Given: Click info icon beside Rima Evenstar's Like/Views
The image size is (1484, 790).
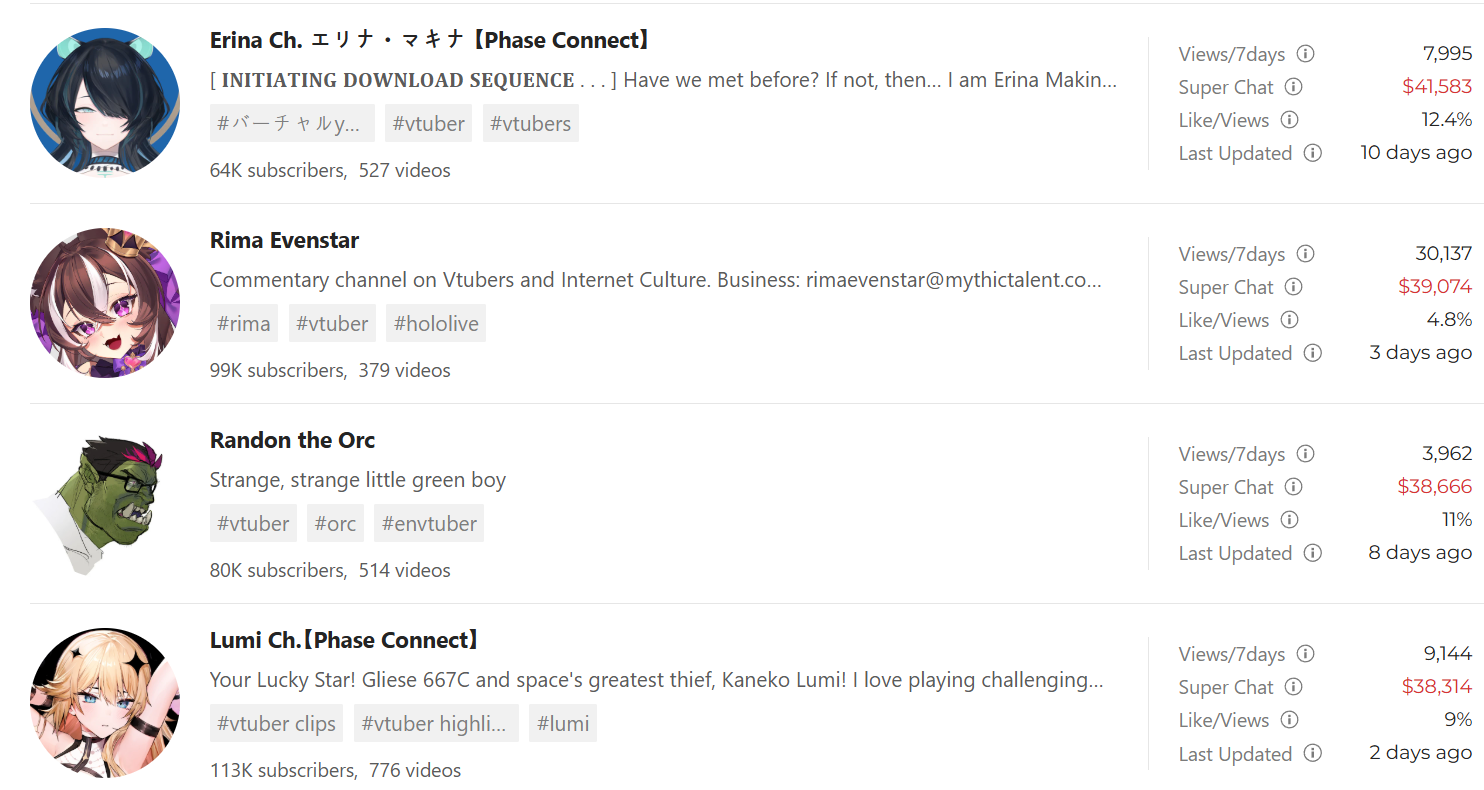Looking at the screenshot, I should pos(1290,320).
